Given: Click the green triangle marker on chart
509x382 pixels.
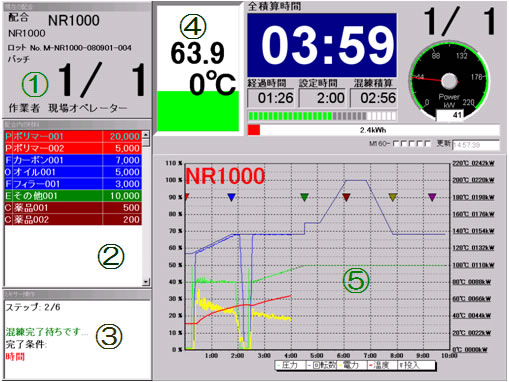Looking at the screenshot, I should coord(304,197).
